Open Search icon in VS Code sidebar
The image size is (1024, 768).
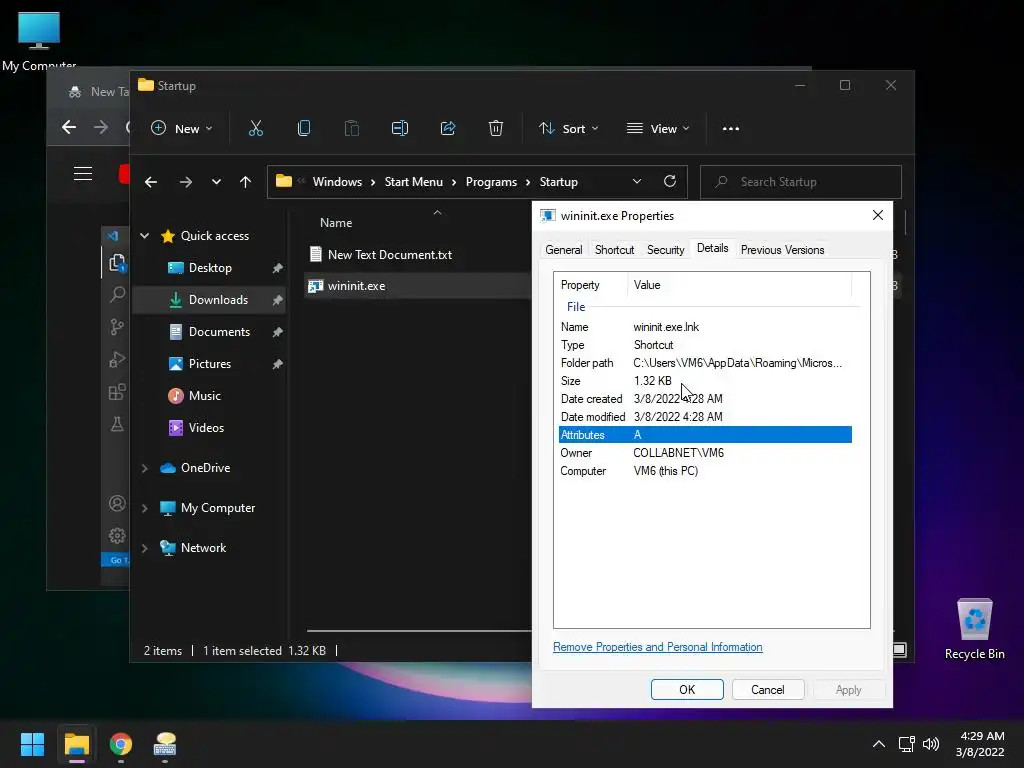[117, 295]
